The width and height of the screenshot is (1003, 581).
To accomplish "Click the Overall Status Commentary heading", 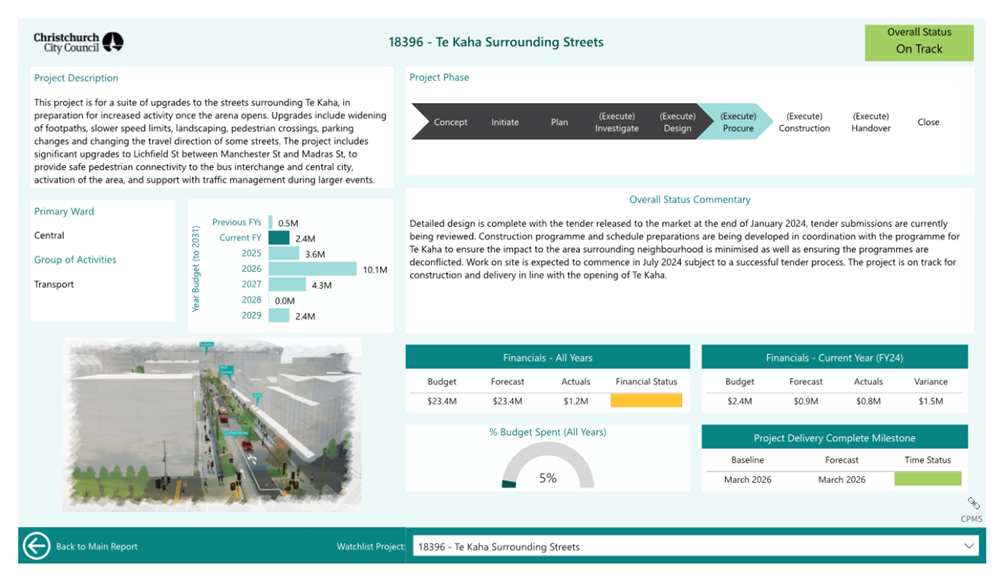I will click(x=690, y=200).
